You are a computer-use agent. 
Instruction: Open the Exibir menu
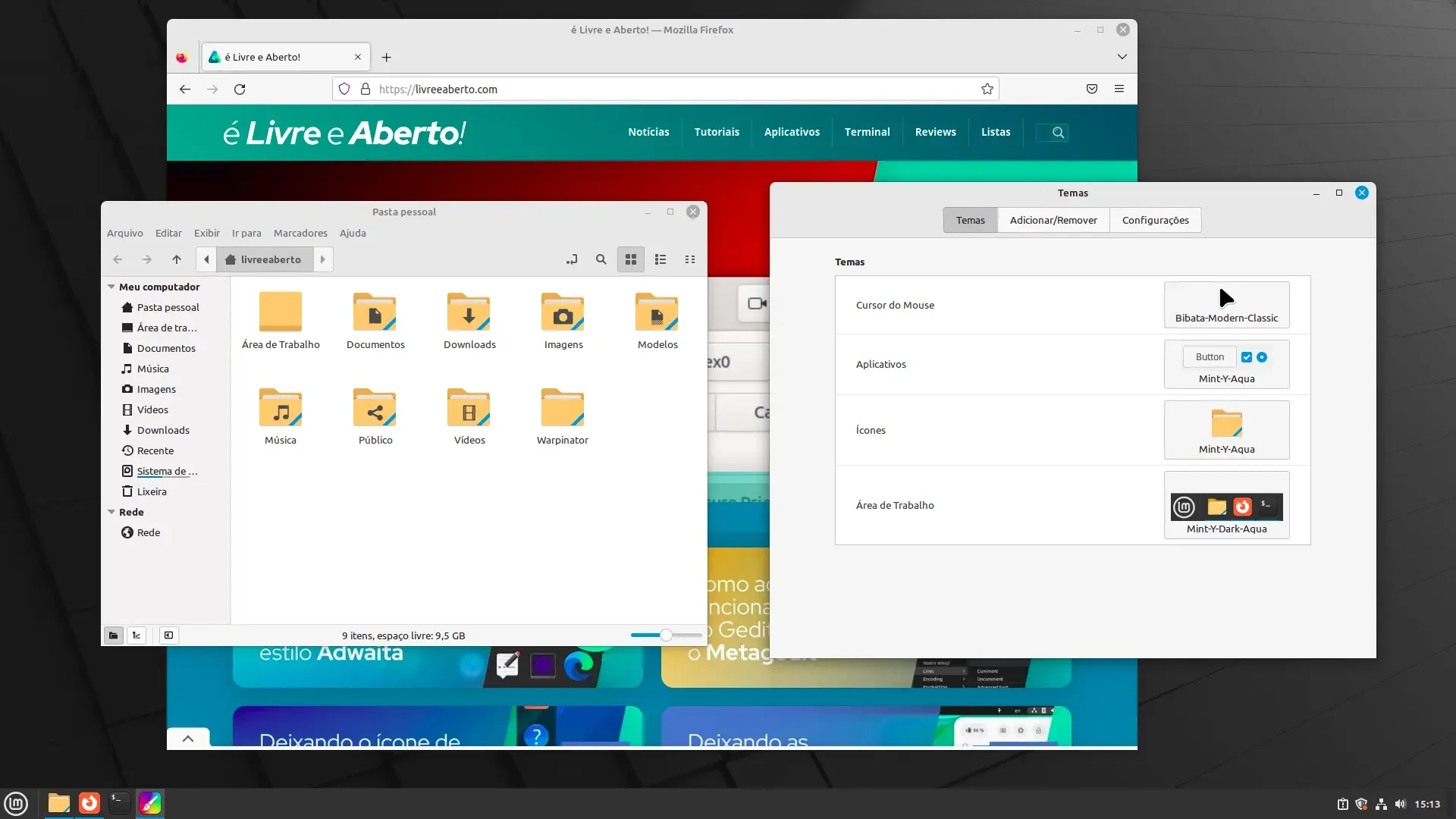207,234
